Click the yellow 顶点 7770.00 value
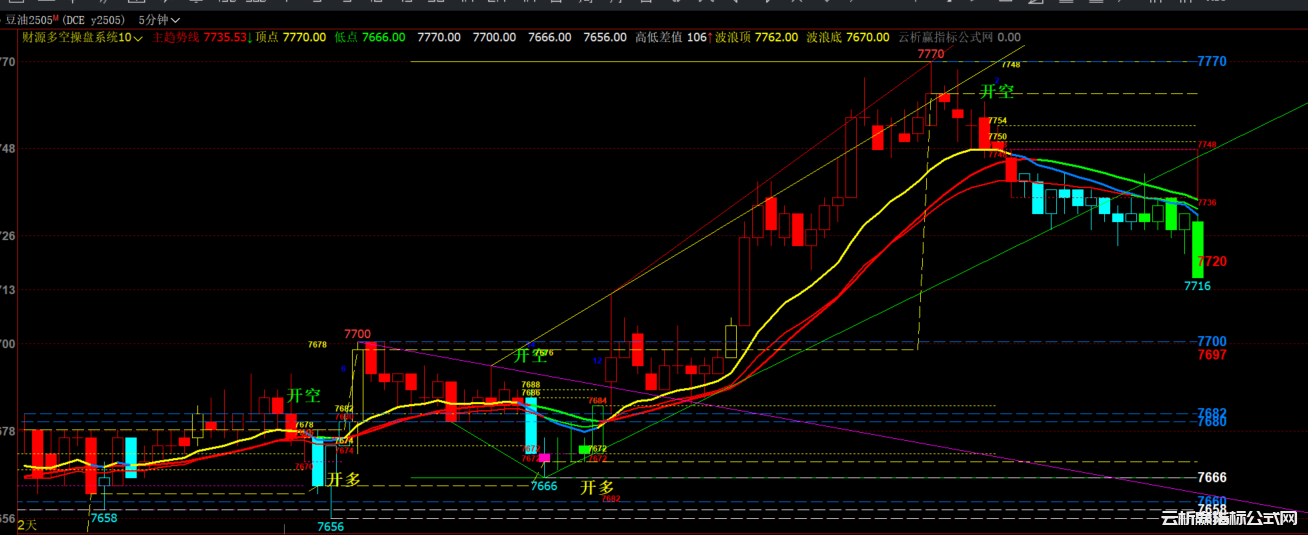This screenshot has width=1308, height=535. point(304,37)
